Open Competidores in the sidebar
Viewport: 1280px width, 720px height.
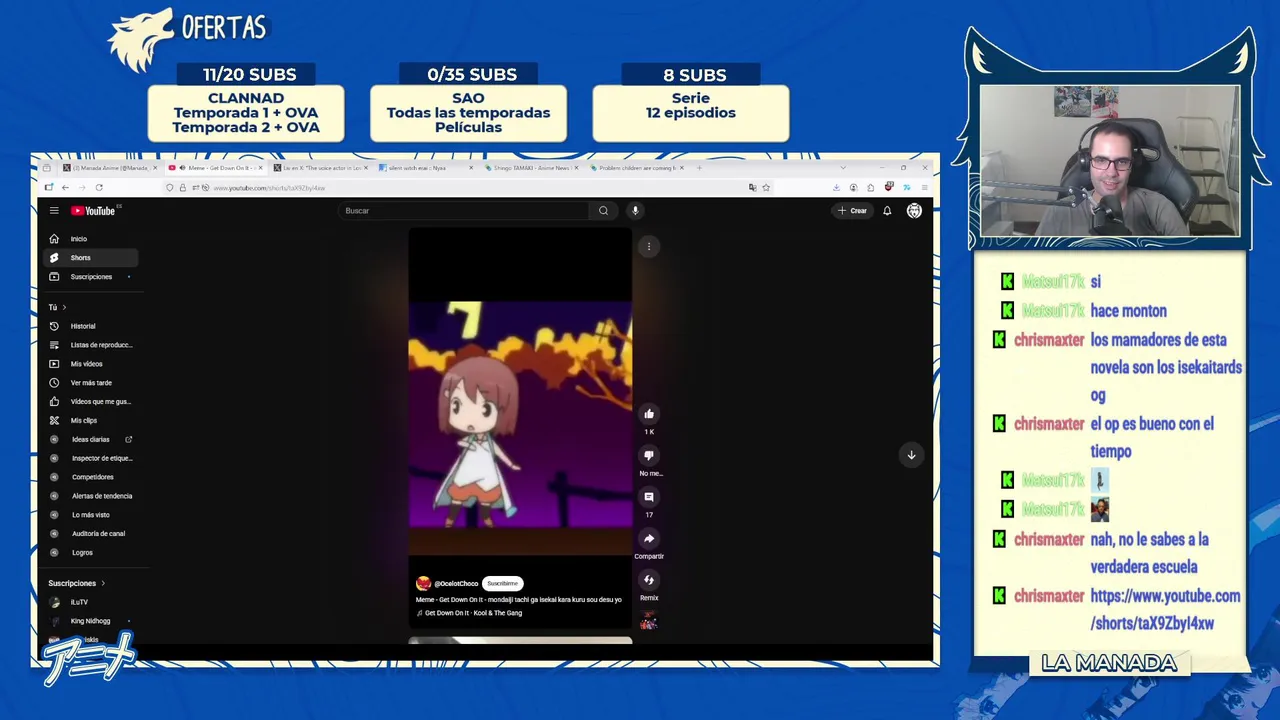(x=93, y=477)
